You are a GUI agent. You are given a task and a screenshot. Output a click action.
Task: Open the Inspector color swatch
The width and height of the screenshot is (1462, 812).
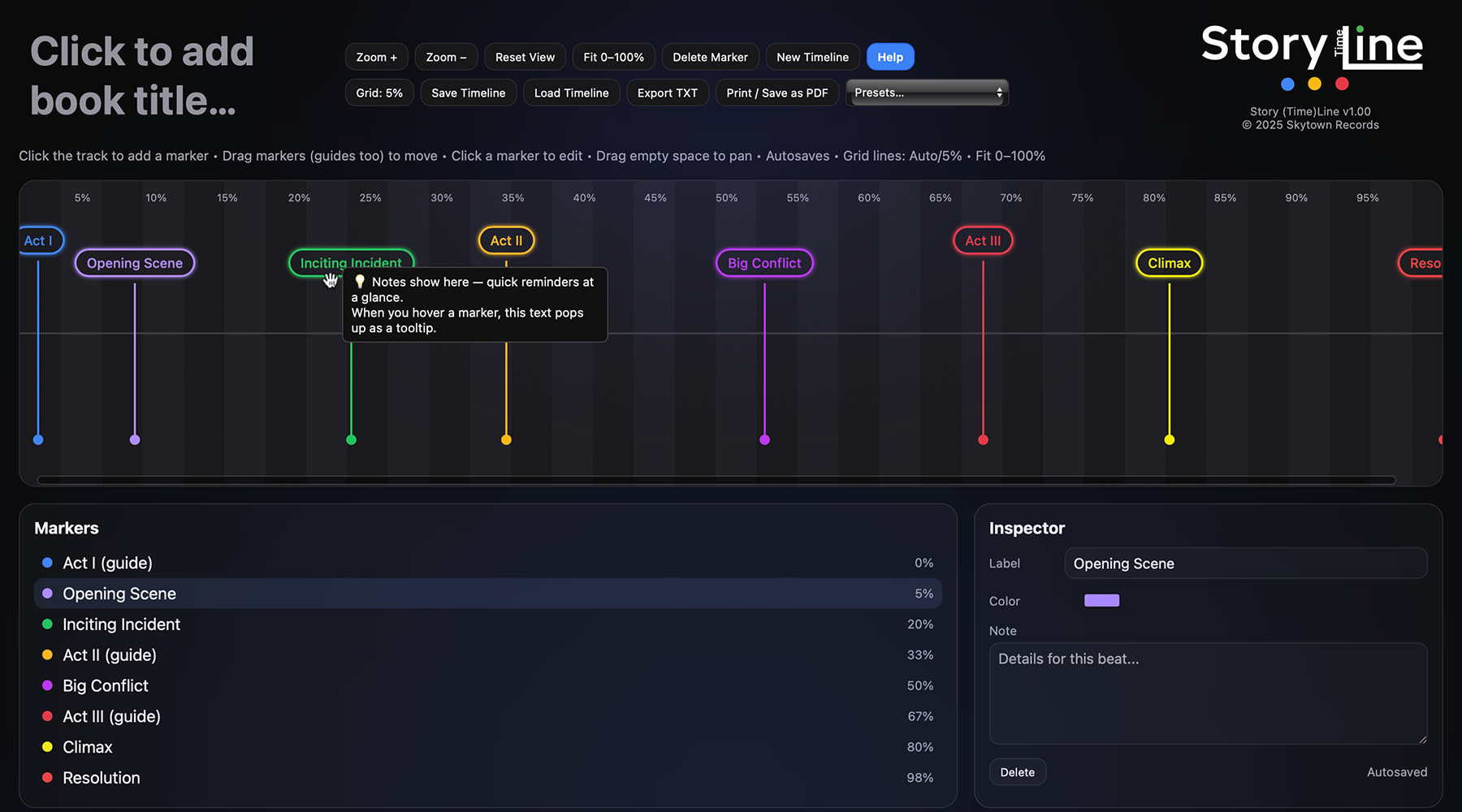[x=1101, y=601]
